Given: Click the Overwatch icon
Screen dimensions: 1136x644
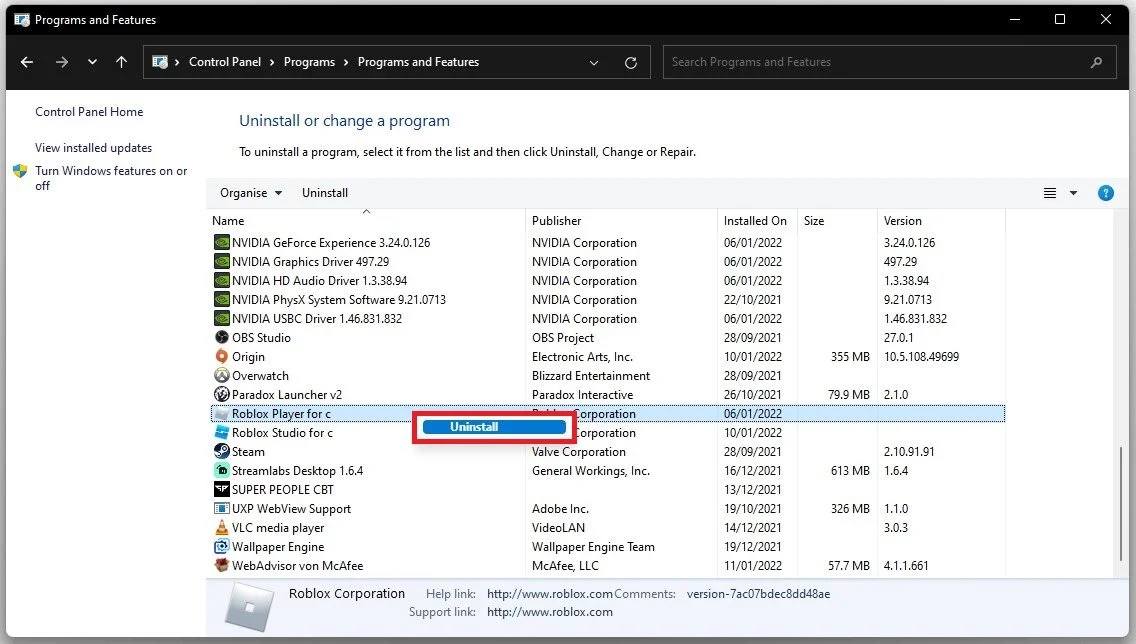Looking at the screenshot, I should [x=222, y=375].
